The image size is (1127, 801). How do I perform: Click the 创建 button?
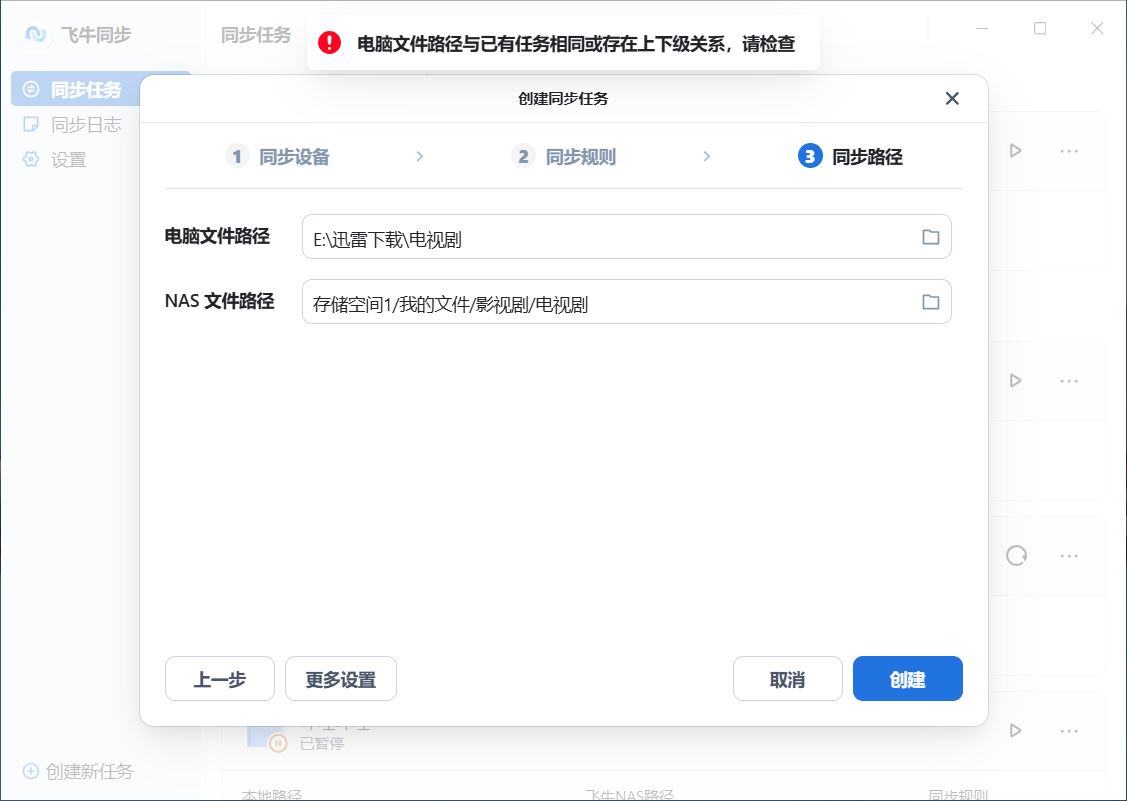point(907,678)
